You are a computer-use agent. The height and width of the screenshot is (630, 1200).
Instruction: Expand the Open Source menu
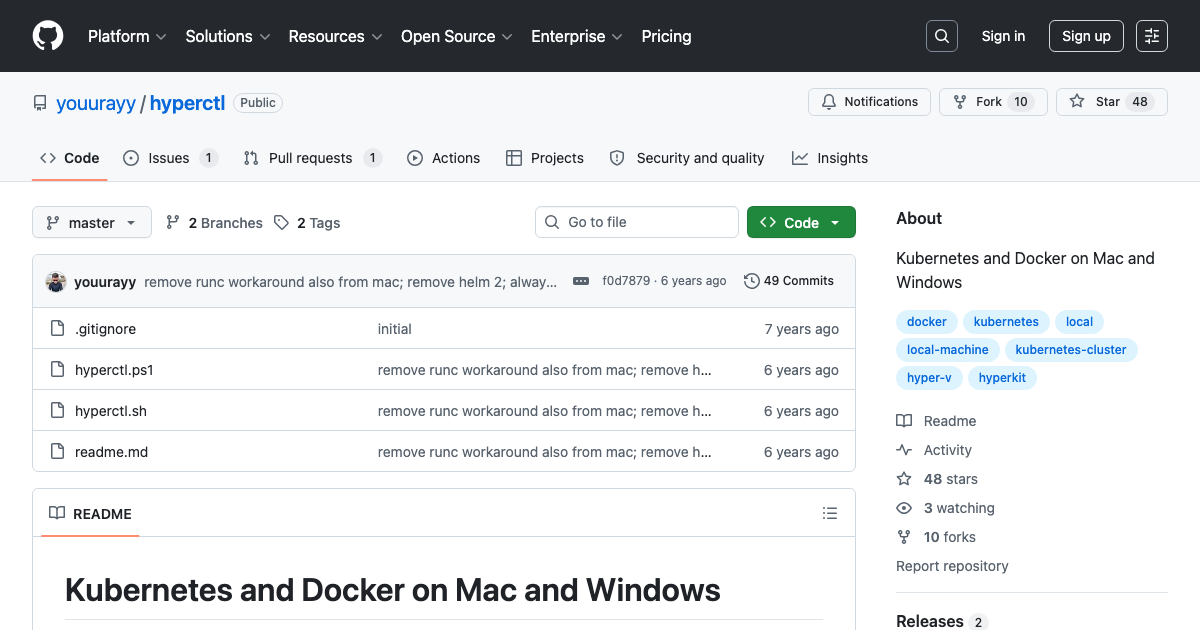pyautogui.click(x=457, y=36)
